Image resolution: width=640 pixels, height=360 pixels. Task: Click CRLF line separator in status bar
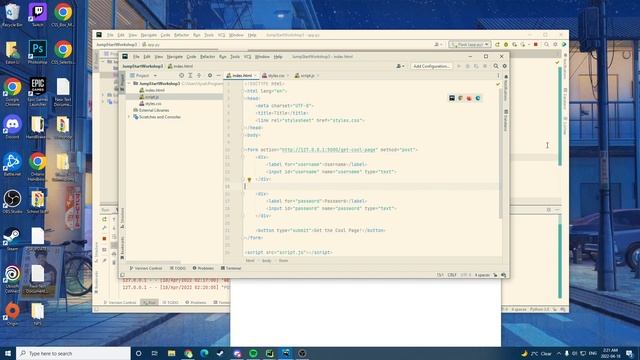coord(452,275)
